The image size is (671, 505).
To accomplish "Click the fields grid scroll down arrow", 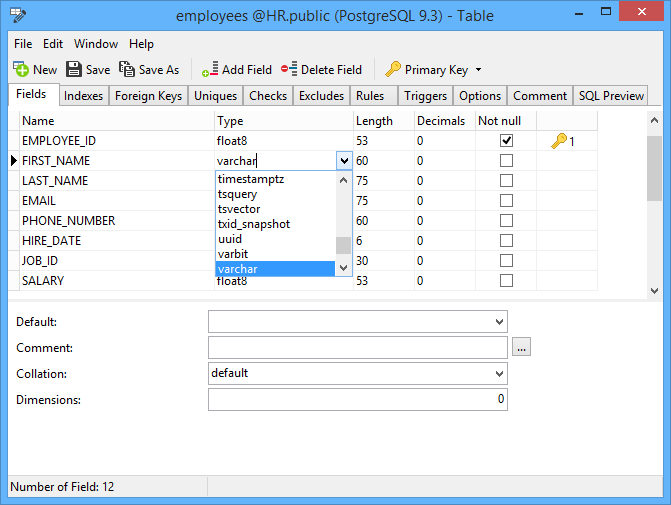I will tap(654, 291).
